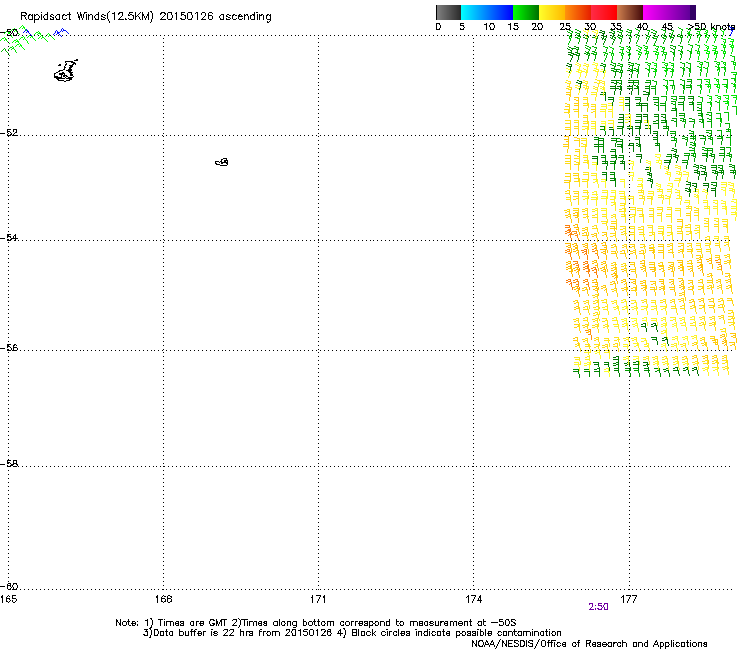Click the latitude label '-60'
The width and height of the screenshot is (740, 650).
(9, 586)
